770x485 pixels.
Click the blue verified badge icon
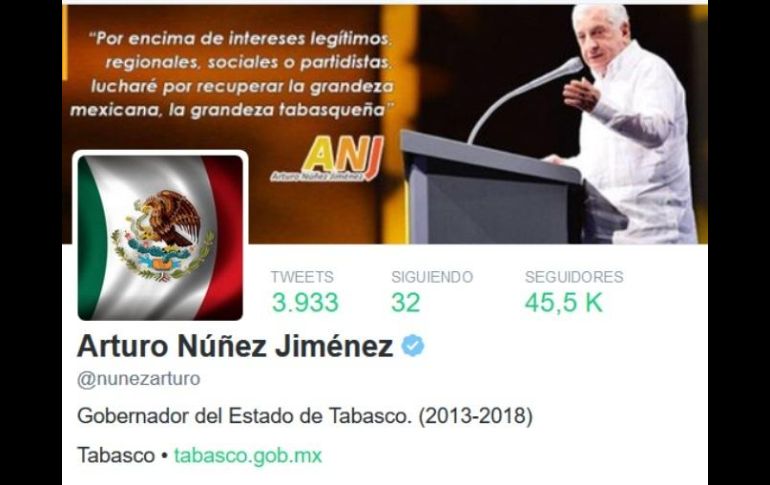click(413, 346)
